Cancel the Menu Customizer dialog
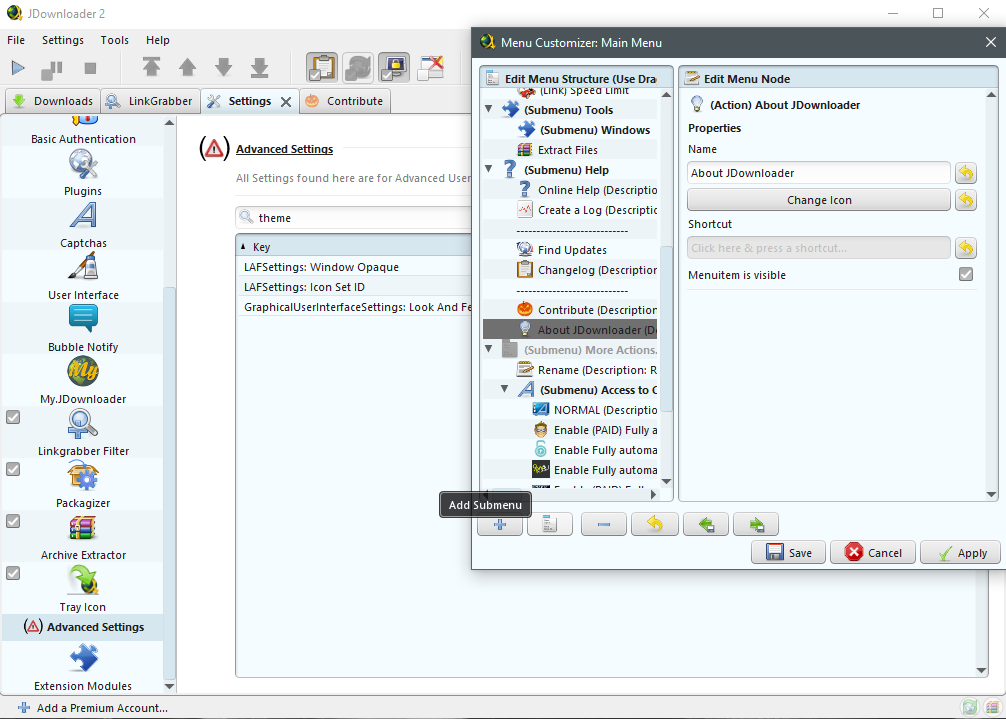Image resolution: width=1006 pixels, height=719 pixels. (x=873, y=552)
